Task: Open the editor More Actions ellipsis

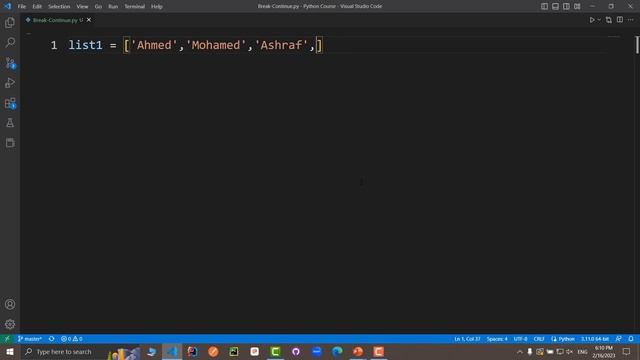Action: pos(631,20)
